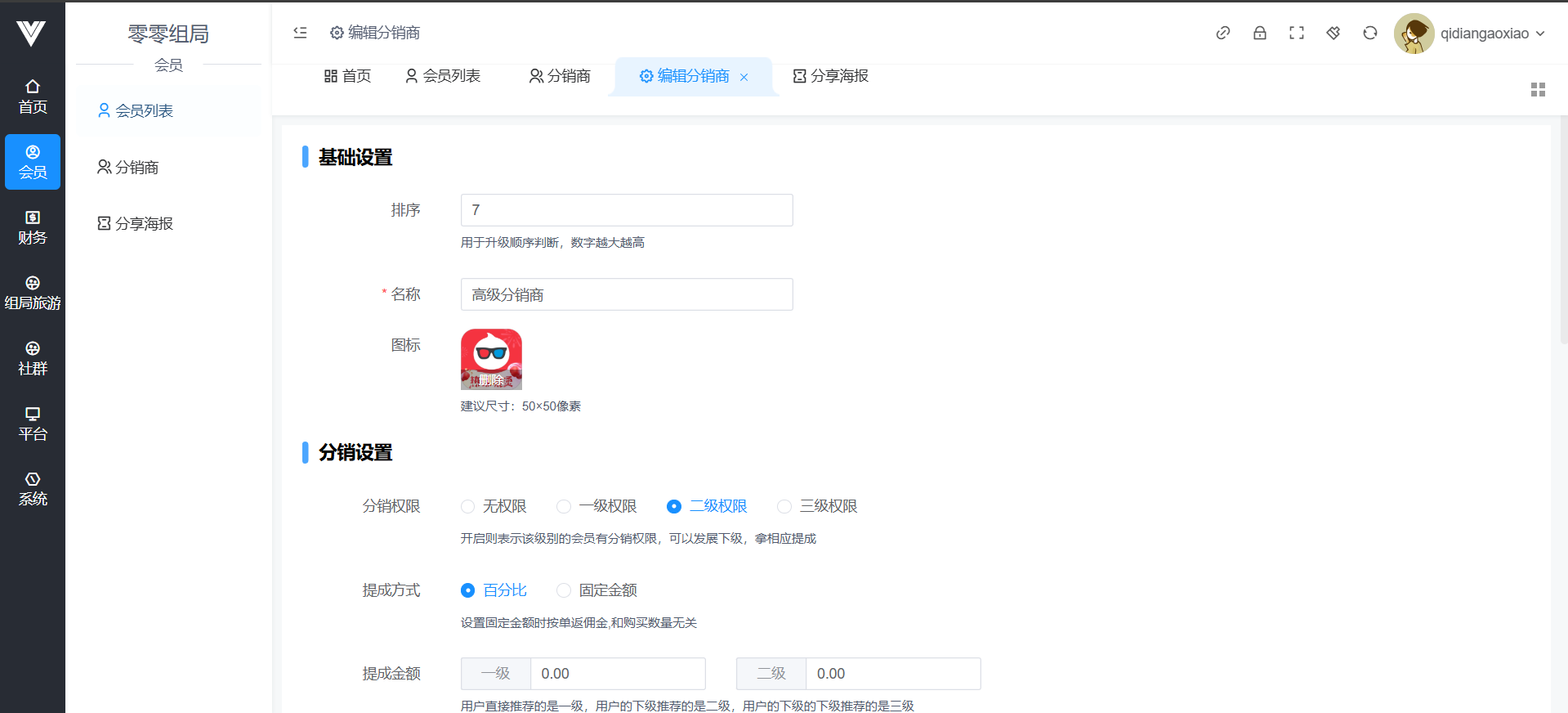Switch to the 分享海报 tab
This screenshot has width=1568, height=713.
(831, 76)
